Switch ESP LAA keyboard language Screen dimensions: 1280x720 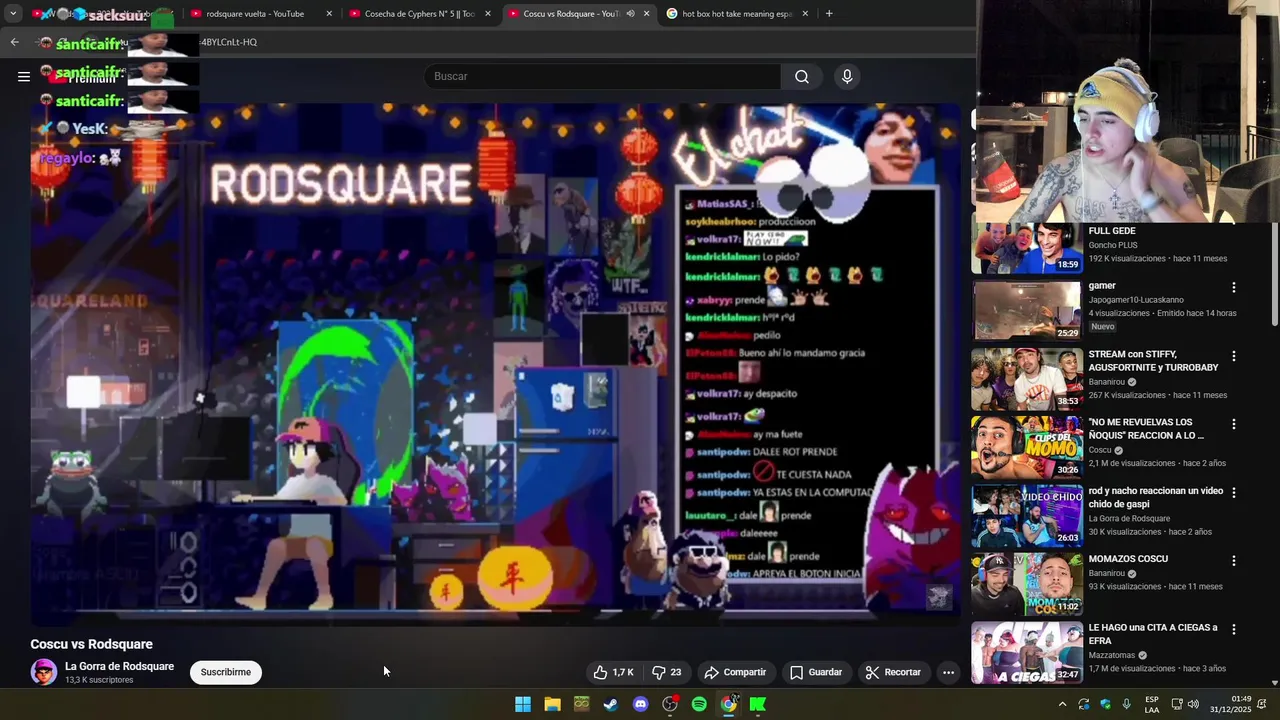click(1152, 704)
